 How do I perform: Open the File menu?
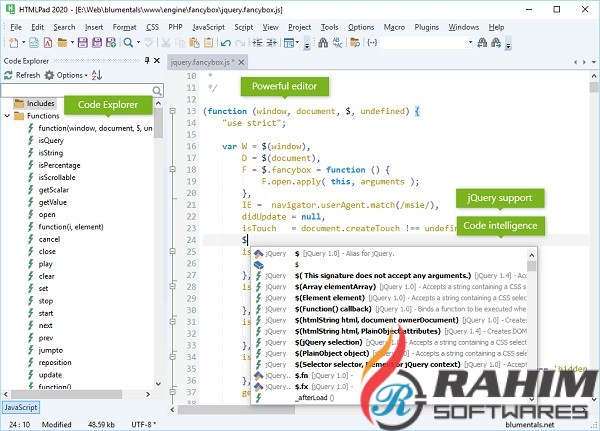click(x=16, y=27)
